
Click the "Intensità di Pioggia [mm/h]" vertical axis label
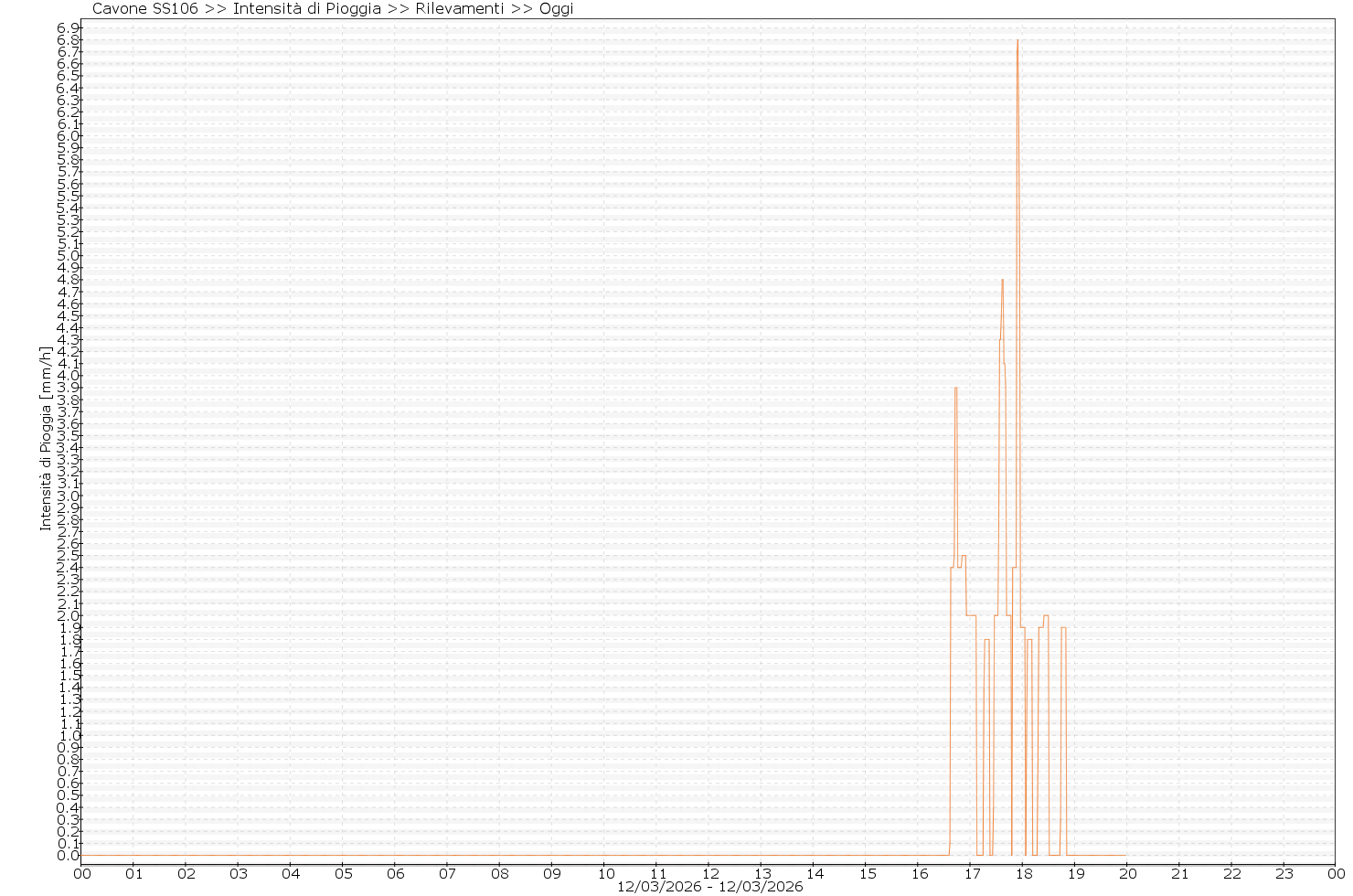45,437
